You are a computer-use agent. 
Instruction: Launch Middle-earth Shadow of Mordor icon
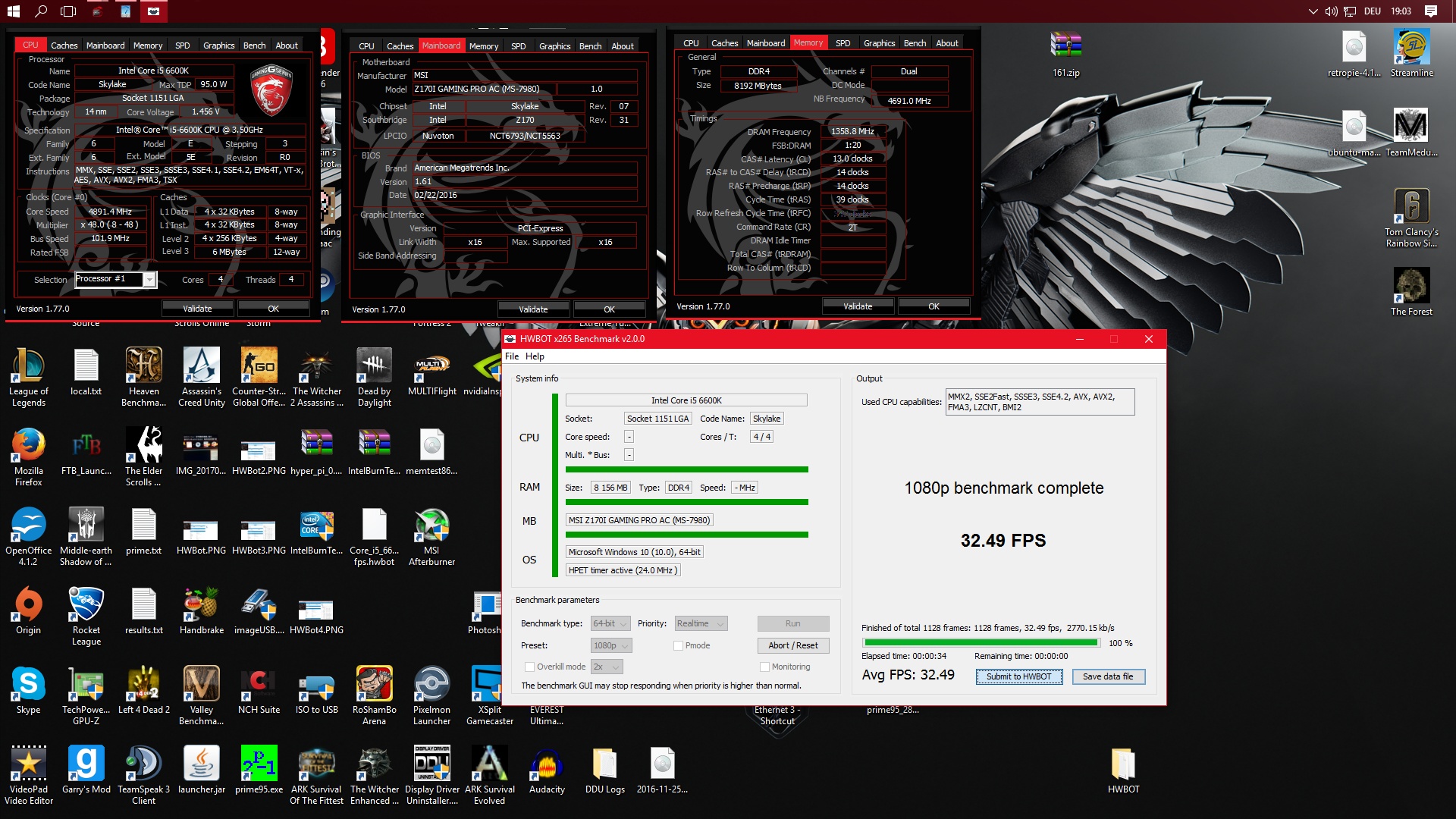pos(86,536)
